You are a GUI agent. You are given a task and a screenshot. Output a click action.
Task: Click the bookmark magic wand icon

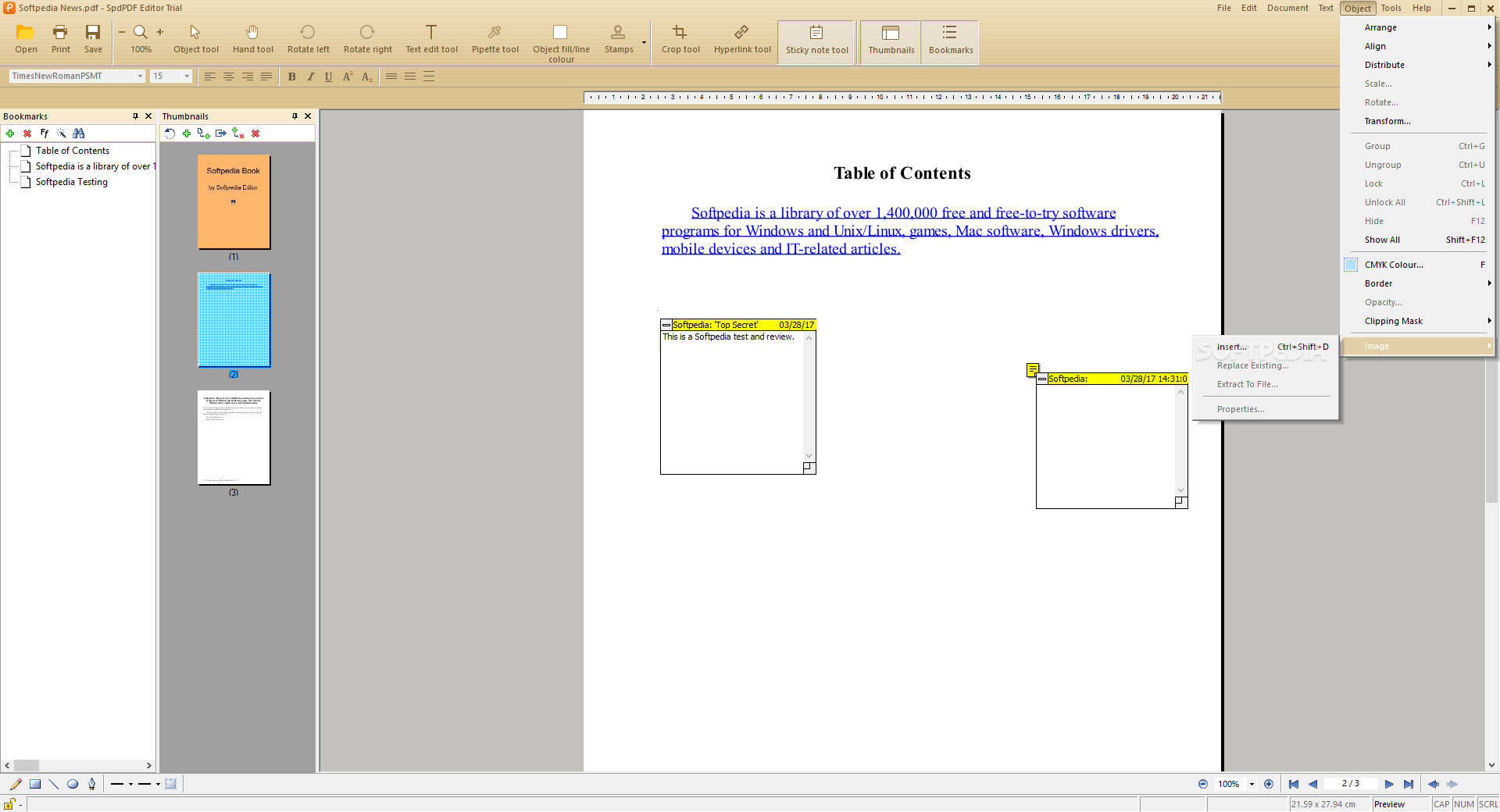pos(62,134)
